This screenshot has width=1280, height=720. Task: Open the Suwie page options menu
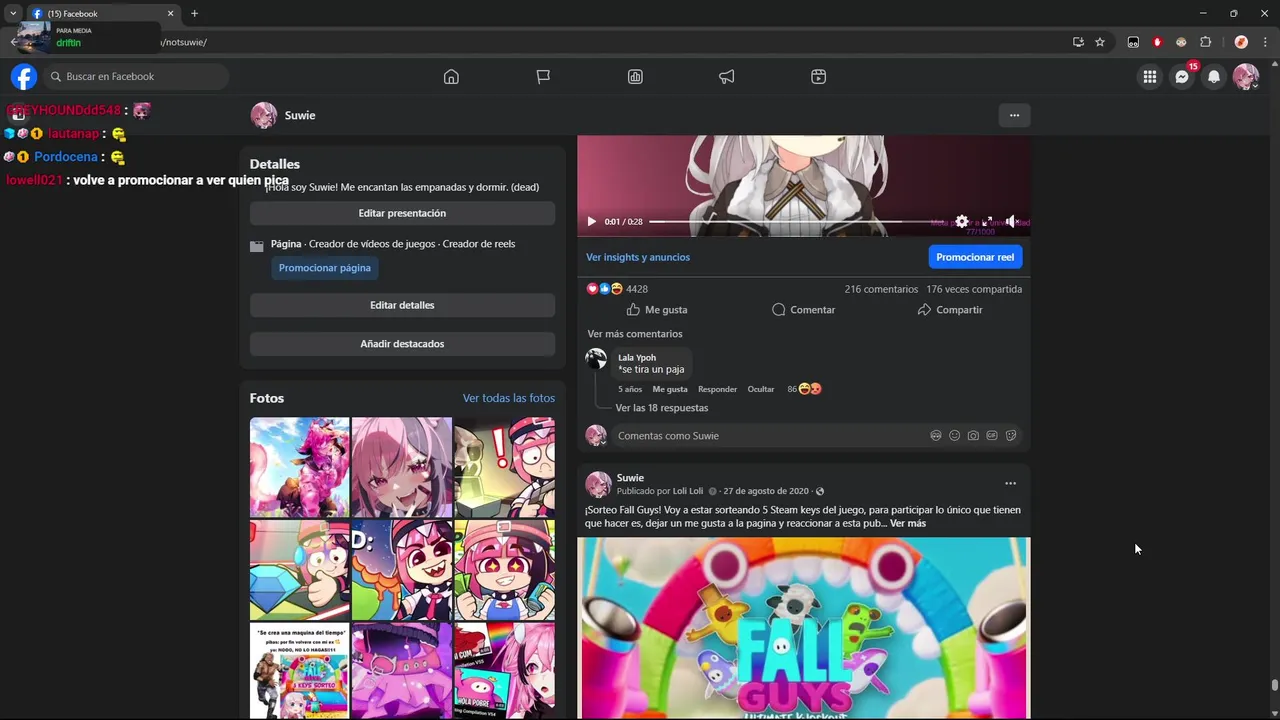(1014, 115)
